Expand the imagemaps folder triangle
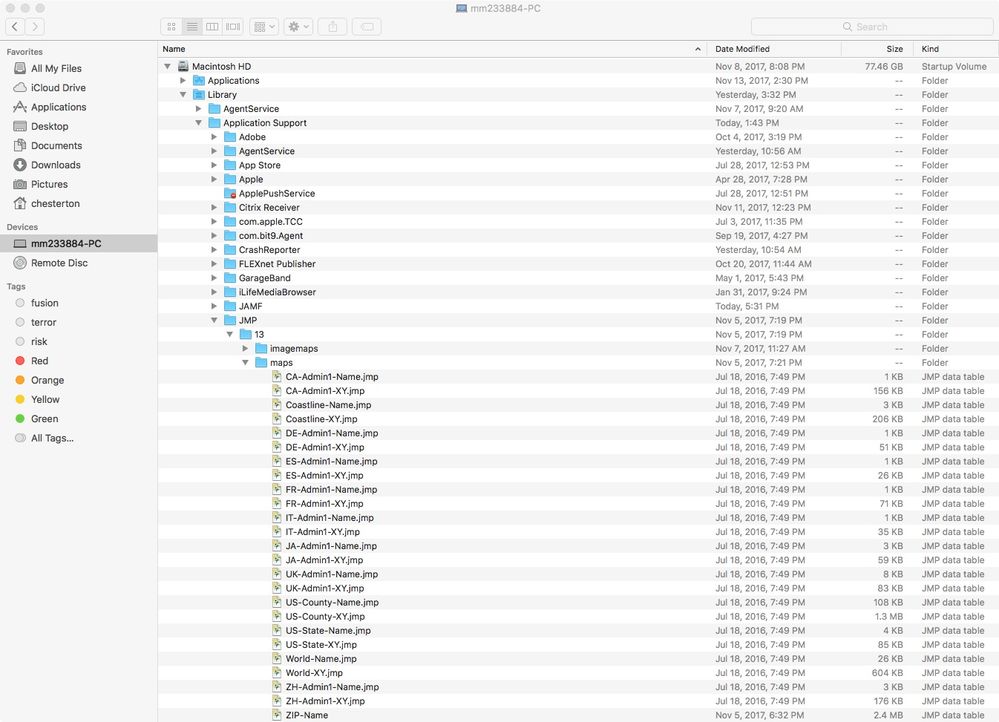999x722 pixels. pos(245,349)
